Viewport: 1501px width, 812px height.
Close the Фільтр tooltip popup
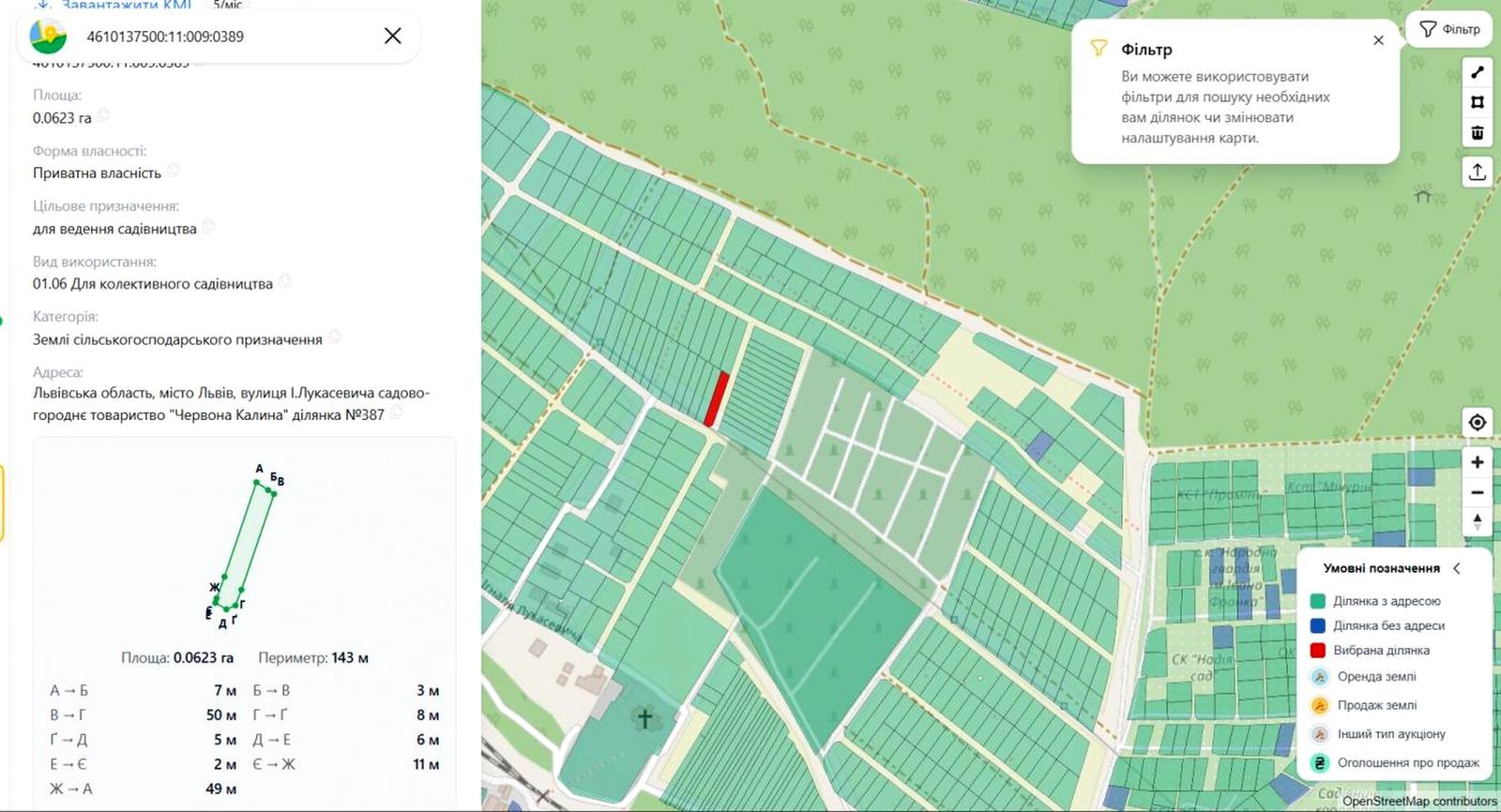1378,40
